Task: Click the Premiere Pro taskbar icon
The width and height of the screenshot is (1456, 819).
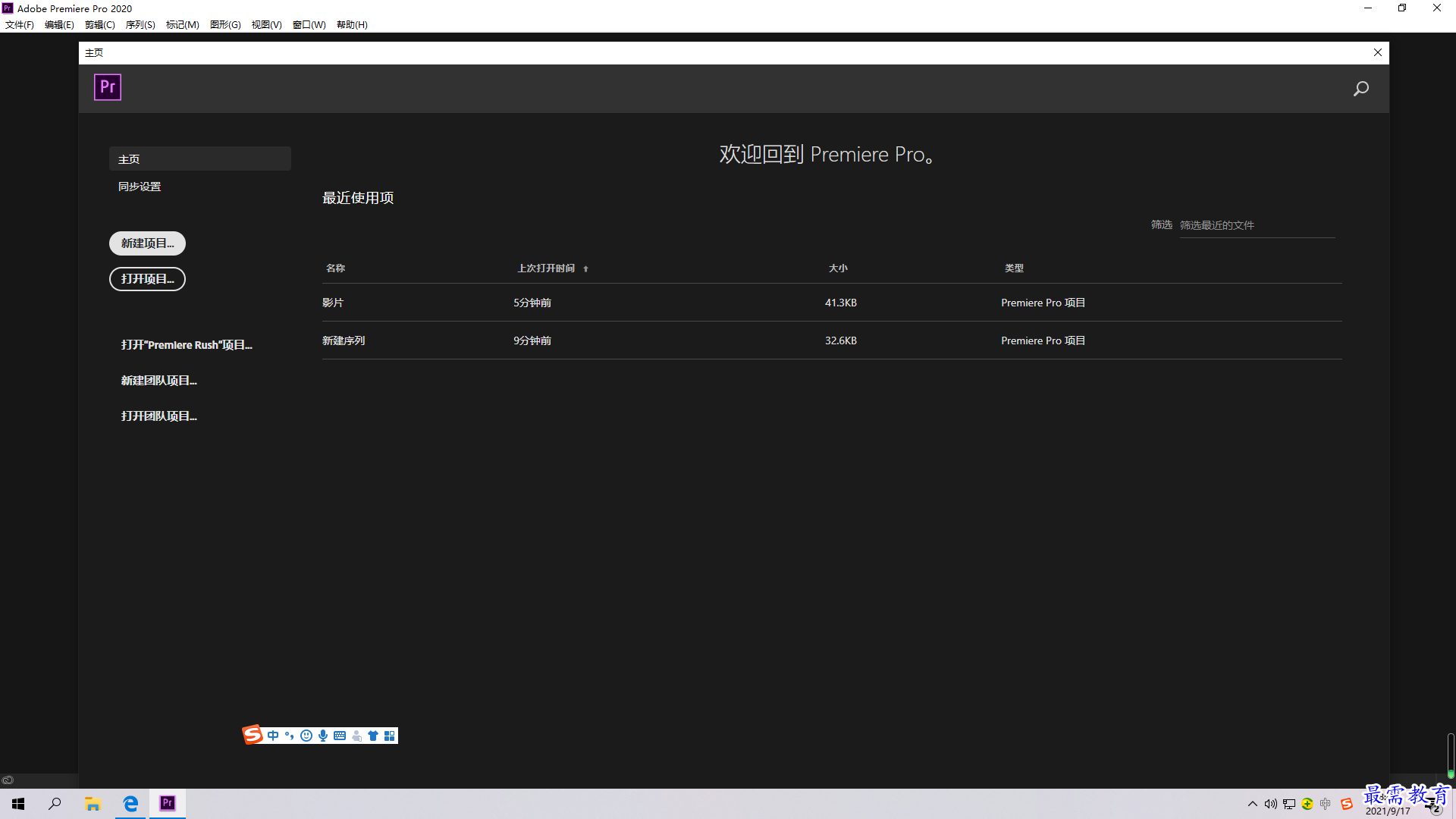Action: tap(168, 803)
